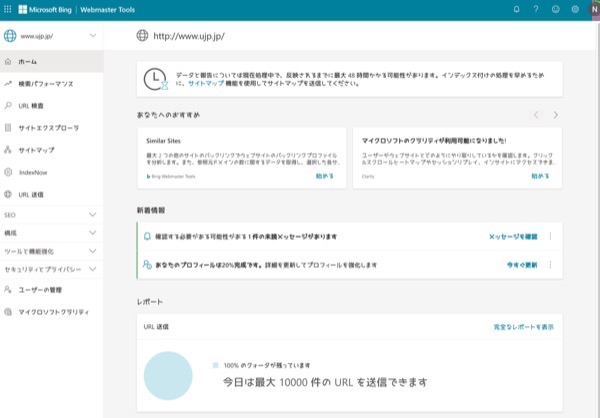Open the user account avatar

[594, 10]
